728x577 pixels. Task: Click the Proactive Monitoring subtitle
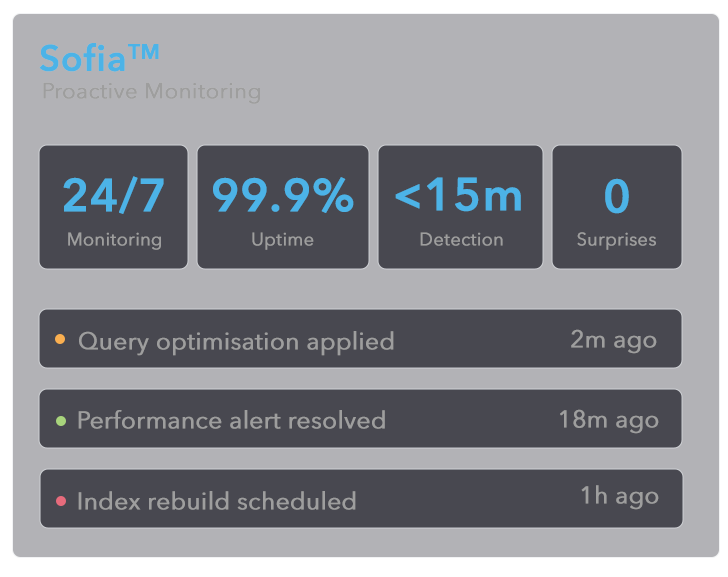coord(151,91)
